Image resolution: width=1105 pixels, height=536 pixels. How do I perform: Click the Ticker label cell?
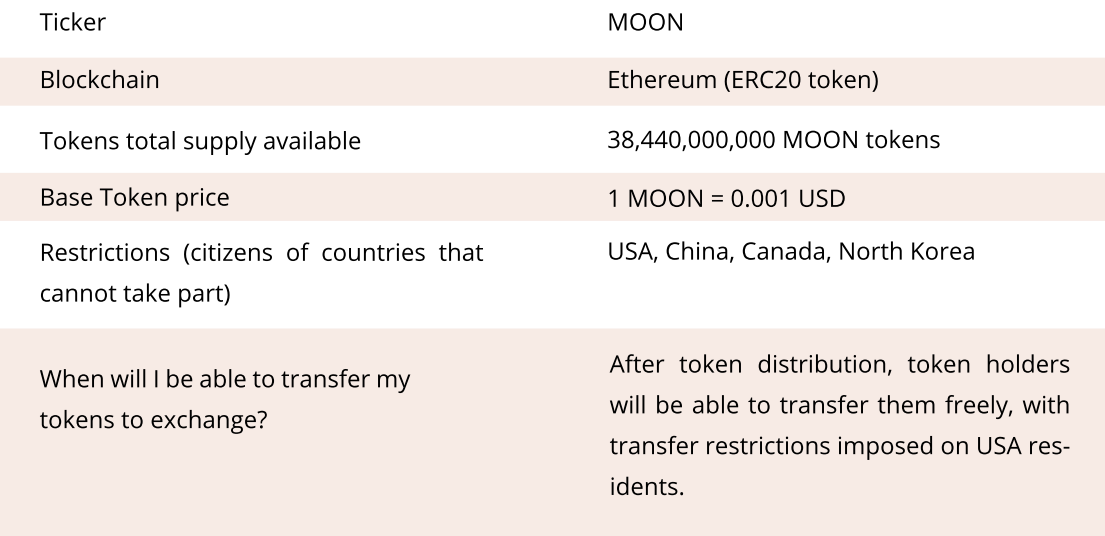pyautogui.click(x=73, y=22)
